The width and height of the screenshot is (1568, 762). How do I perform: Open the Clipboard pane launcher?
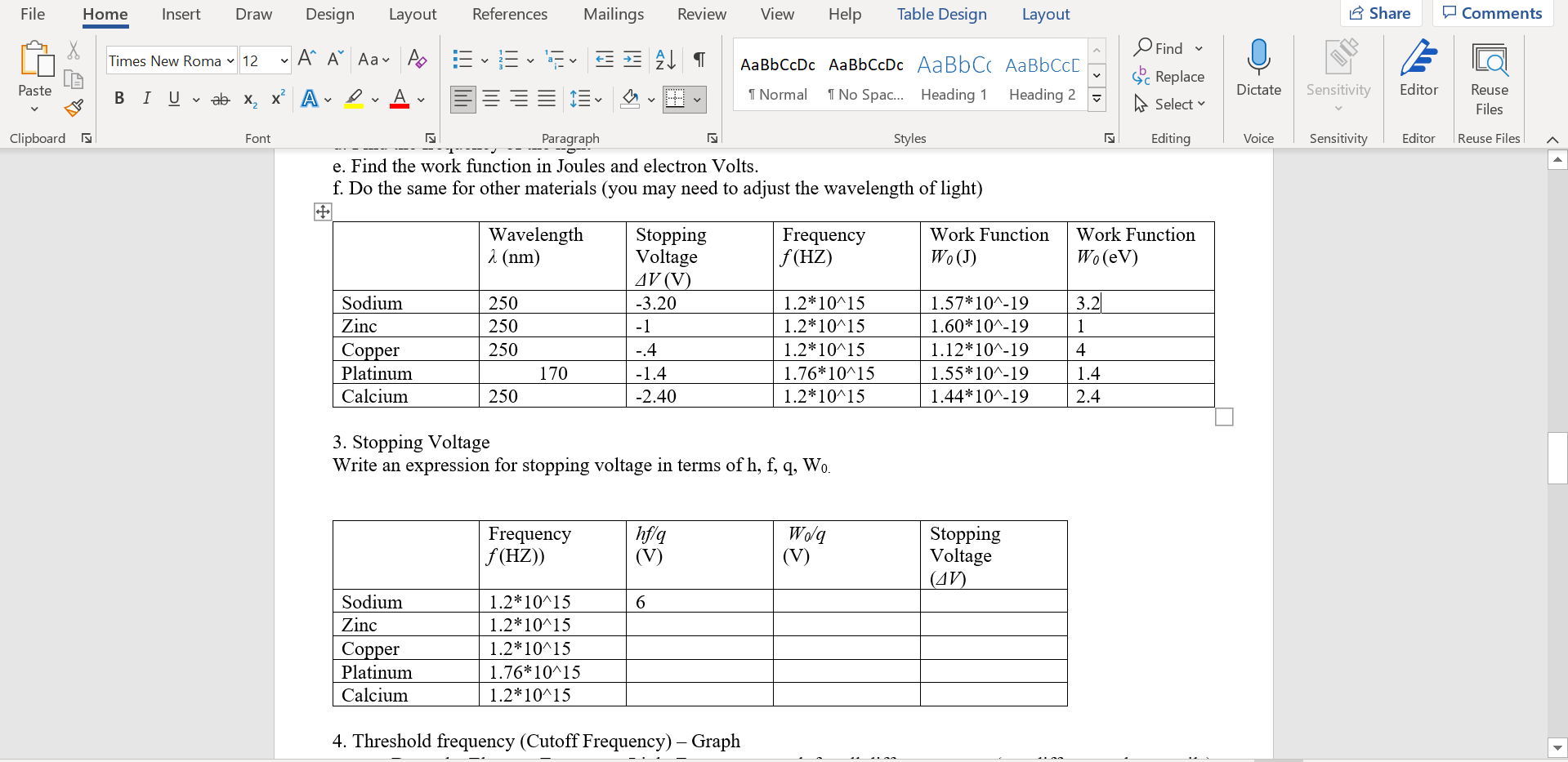click(x=87, y=138)
